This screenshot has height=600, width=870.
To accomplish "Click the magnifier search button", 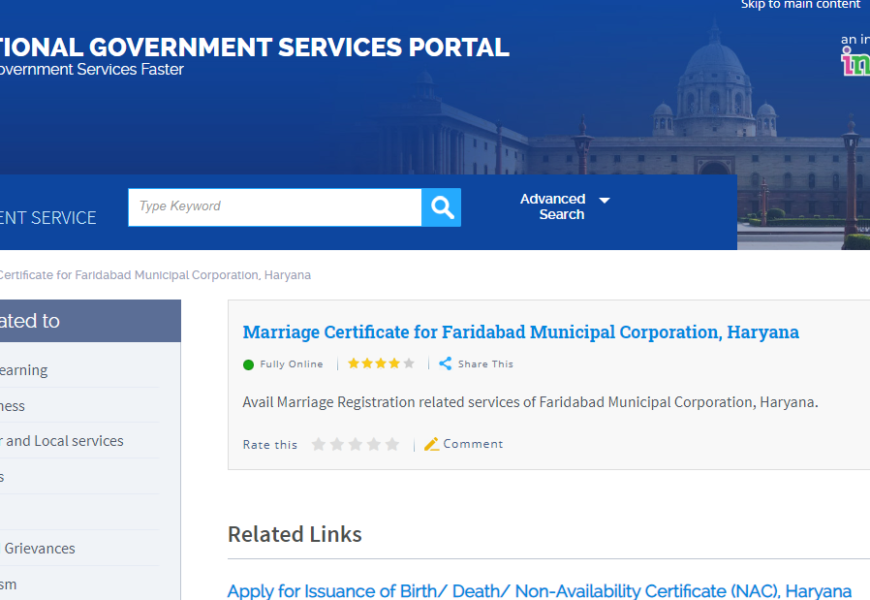I will [441, 207].
